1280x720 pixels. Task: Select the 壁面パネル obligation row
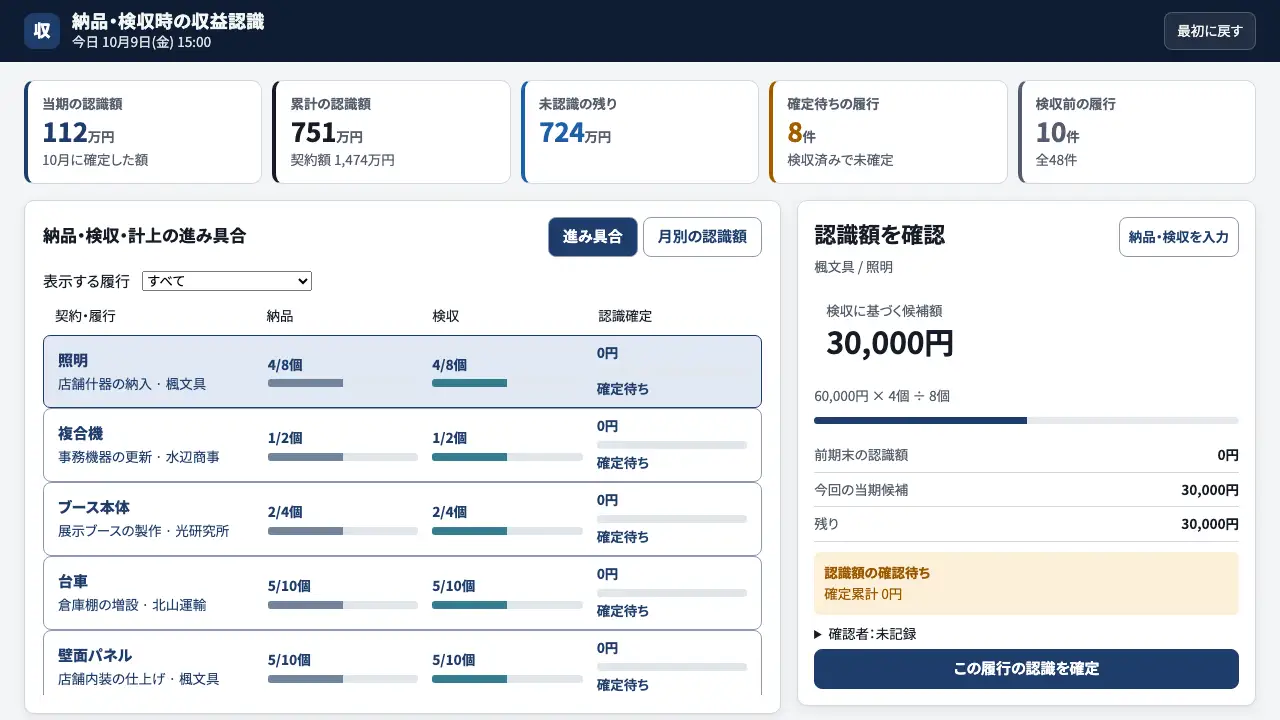point(402,663)
